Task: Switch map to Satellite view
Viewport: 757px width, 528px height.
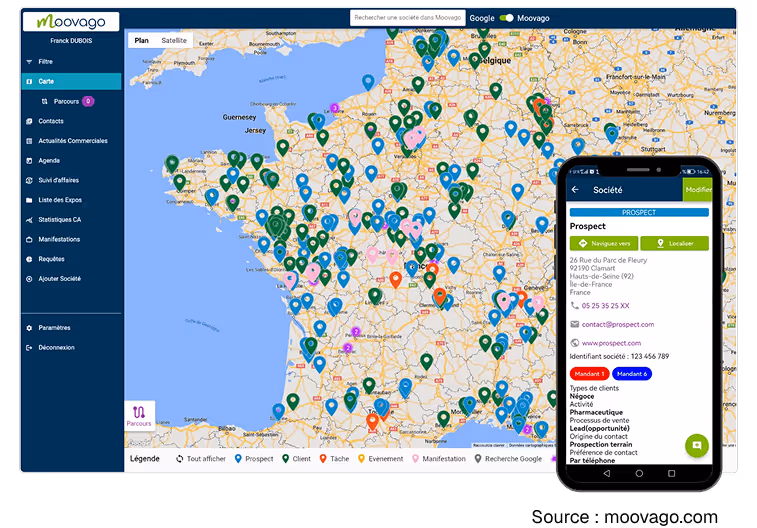Action: (174, 41)
